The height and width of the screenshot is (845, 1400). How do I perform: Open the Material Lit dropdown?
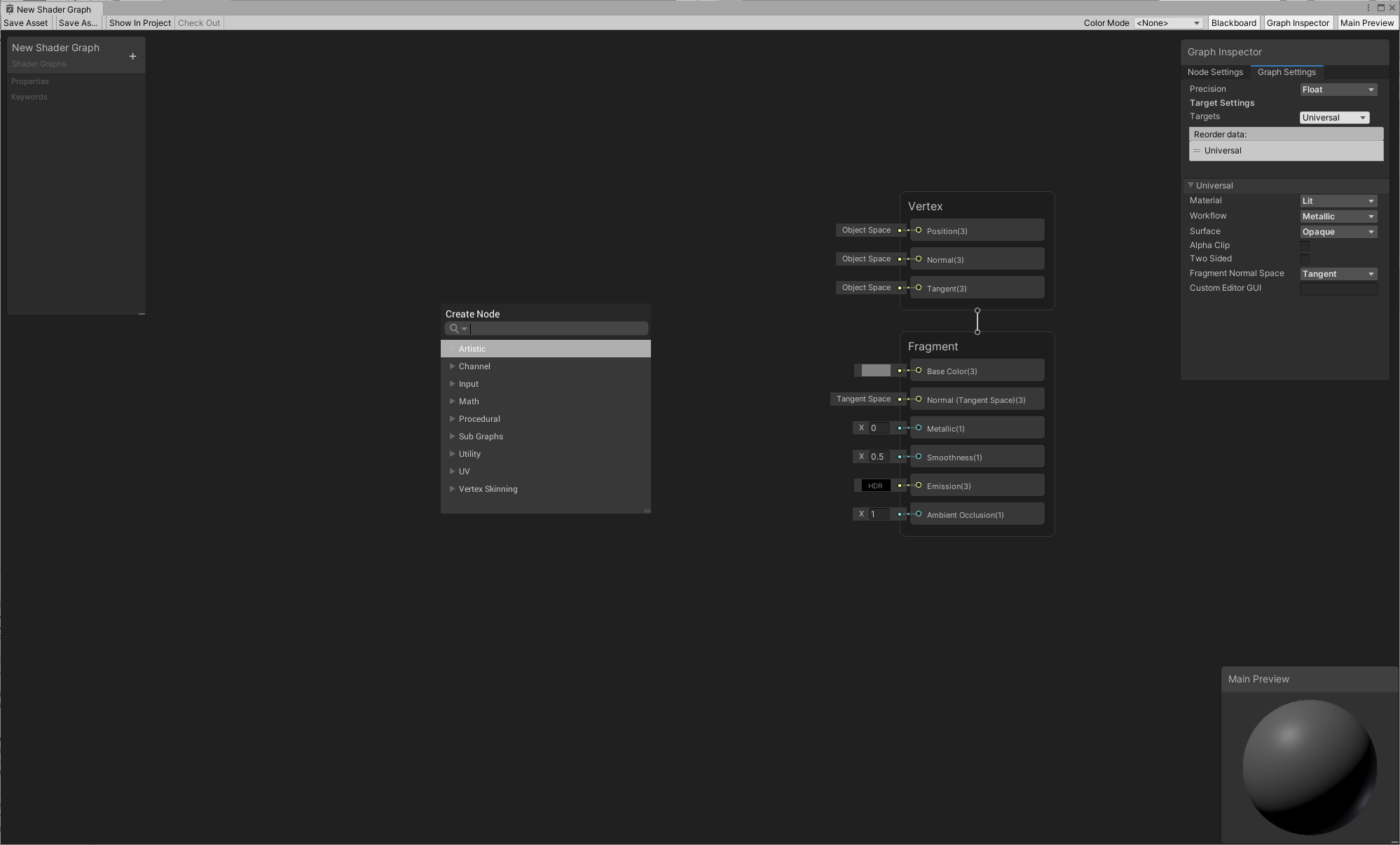click(1338, 201)
